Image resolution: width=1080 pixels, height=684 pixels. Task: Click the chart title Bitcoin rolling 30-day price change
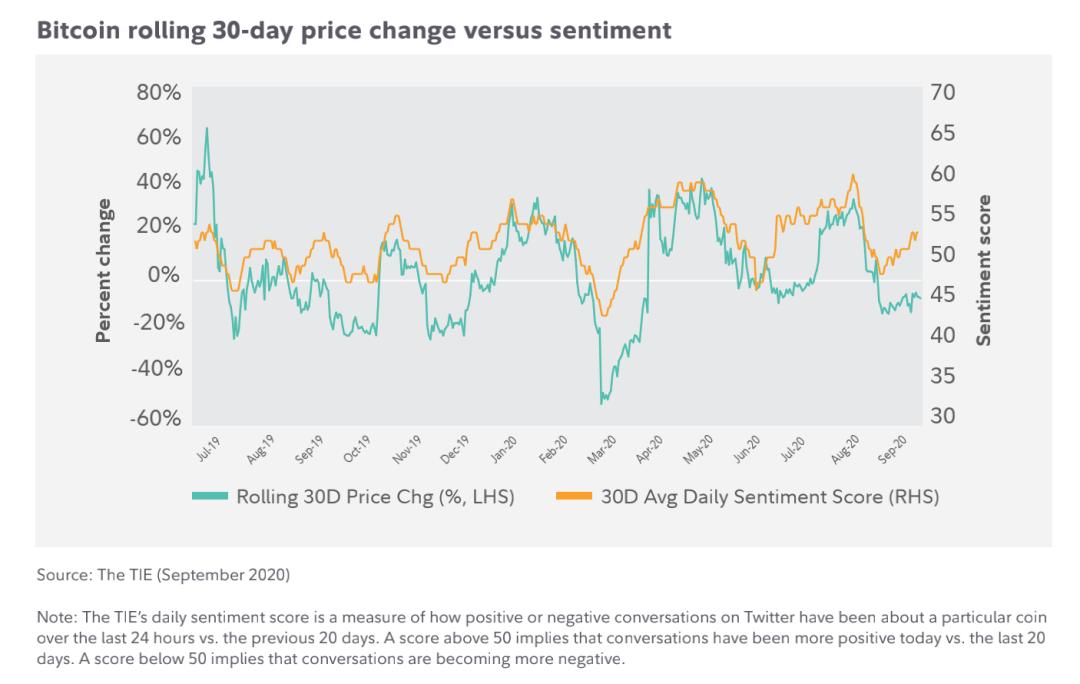click(x=353, y=31)
